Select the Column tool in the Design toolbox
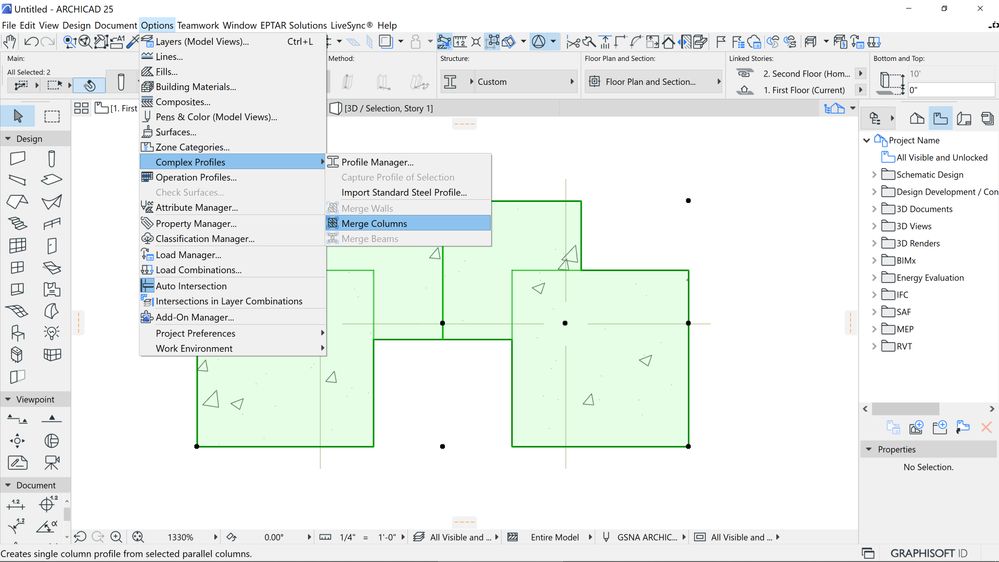 [x=52, y=158]
